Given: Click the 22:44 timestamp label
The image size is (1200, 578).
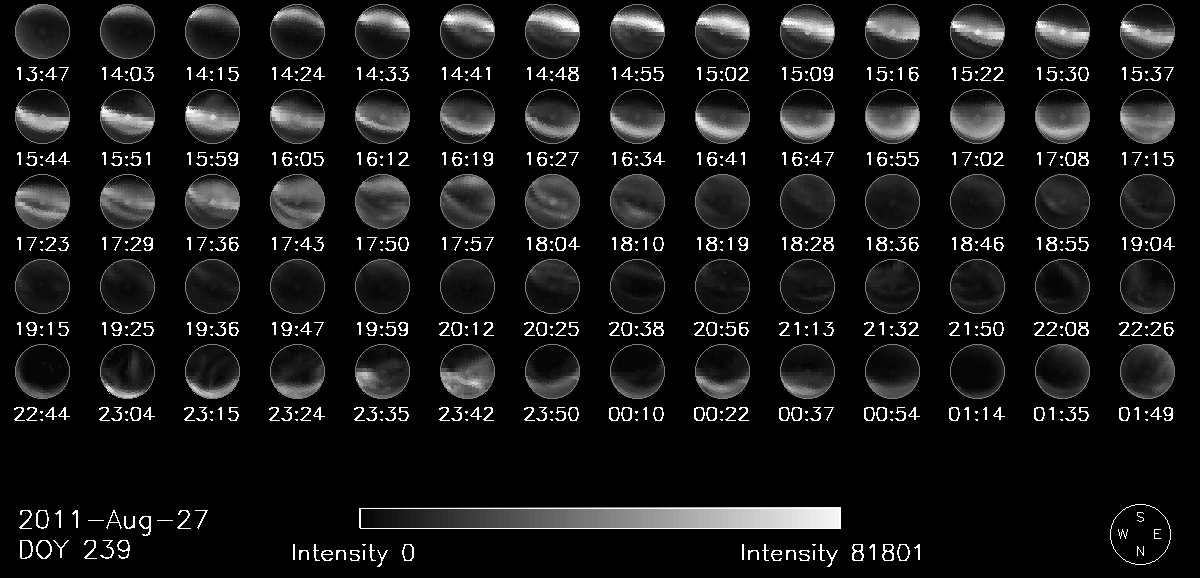Looking at the screenshot, I should 42,414.
